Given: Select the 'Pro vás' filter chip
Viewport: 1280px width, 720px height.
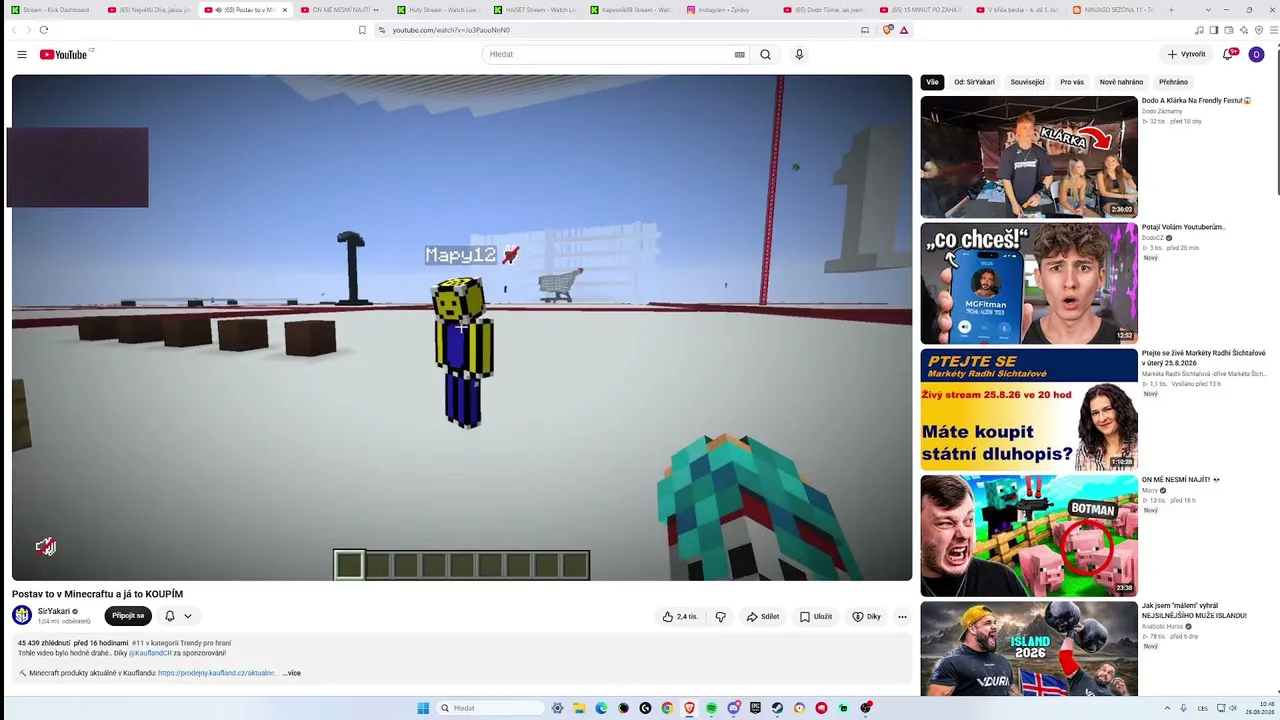Looking at the screenshot, I should [x=1072, y=82].
